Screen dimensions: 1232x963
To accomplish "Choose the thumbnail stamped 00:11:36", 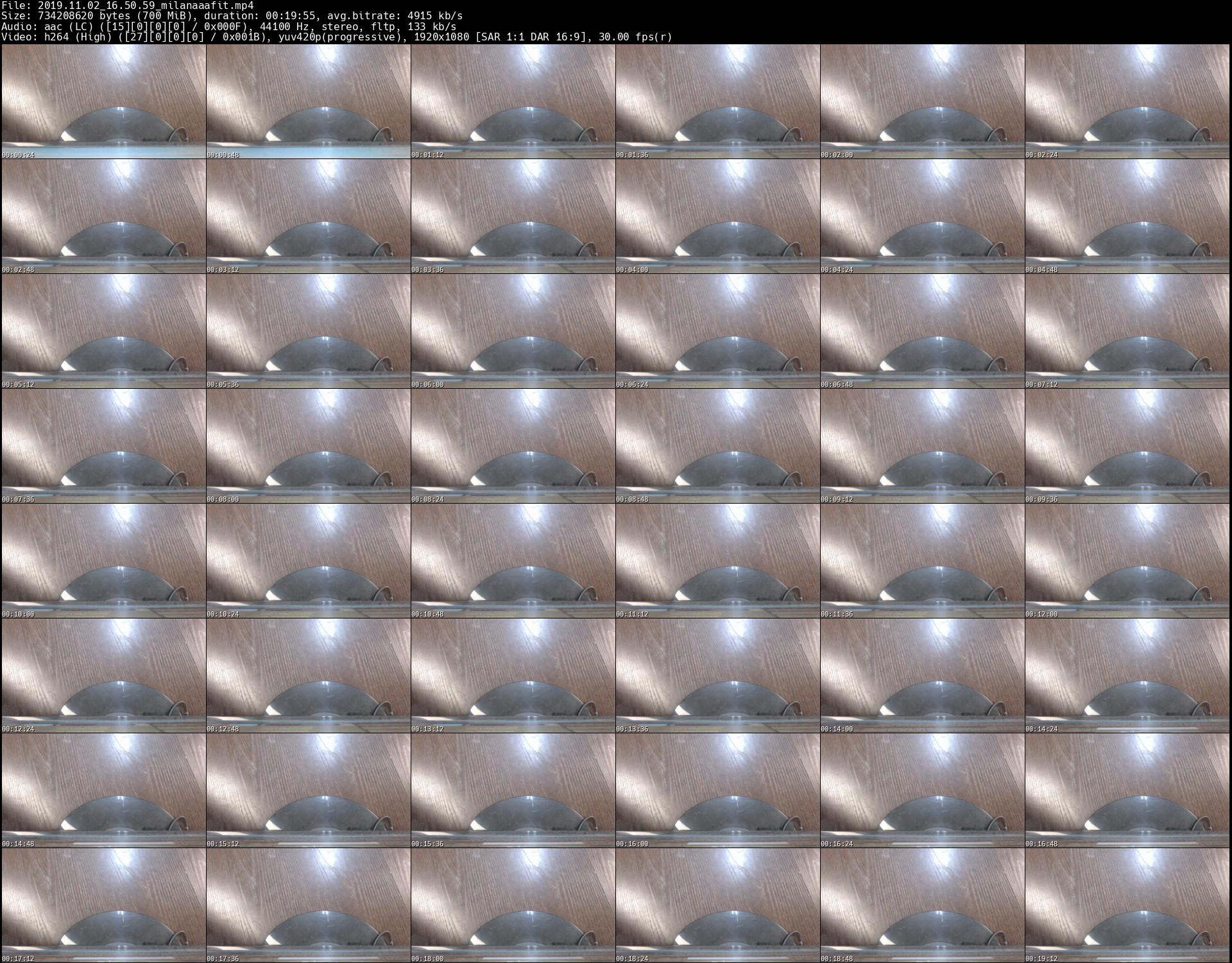I will pos(922,561).
